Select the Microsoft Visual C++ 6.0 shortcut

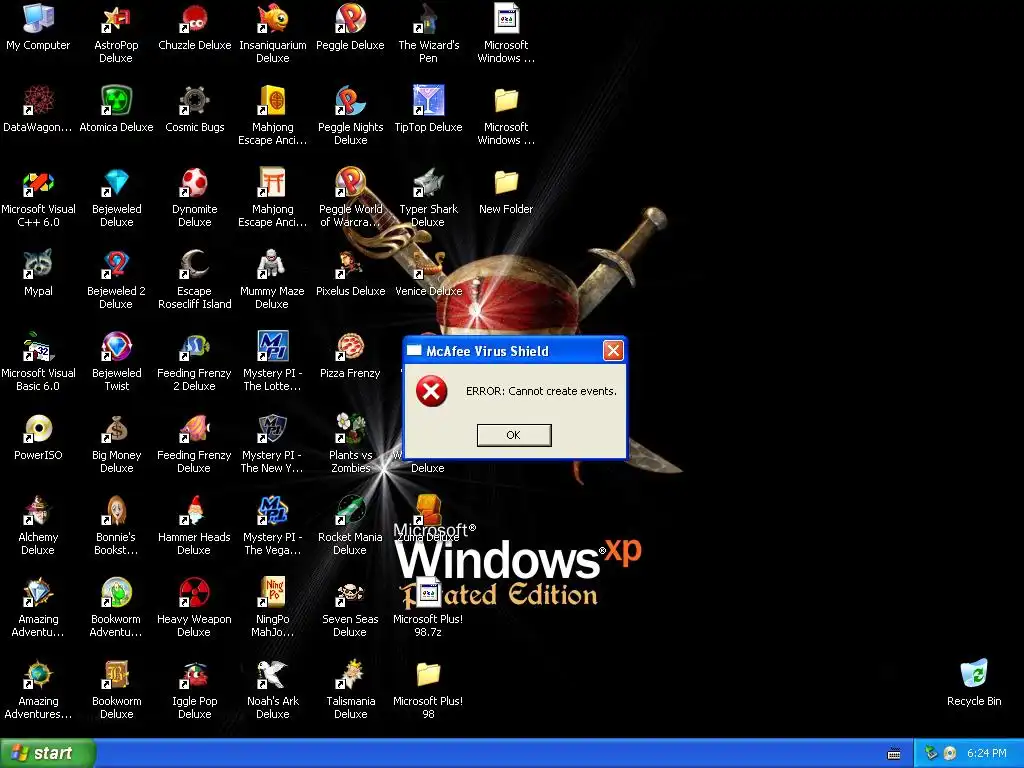(x=38, y=184)
